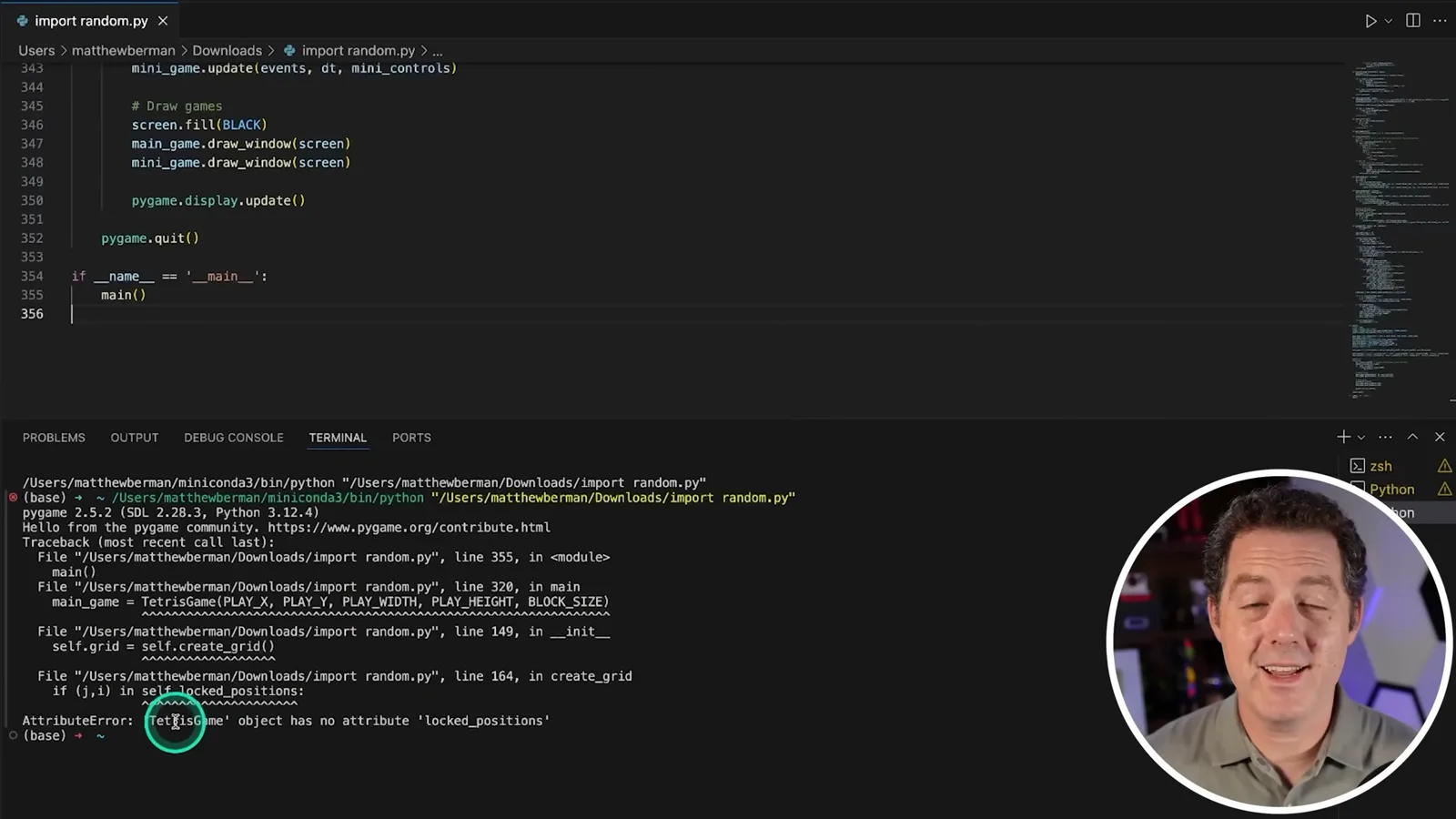Click main() call on line 355

[x=124, y=295]
